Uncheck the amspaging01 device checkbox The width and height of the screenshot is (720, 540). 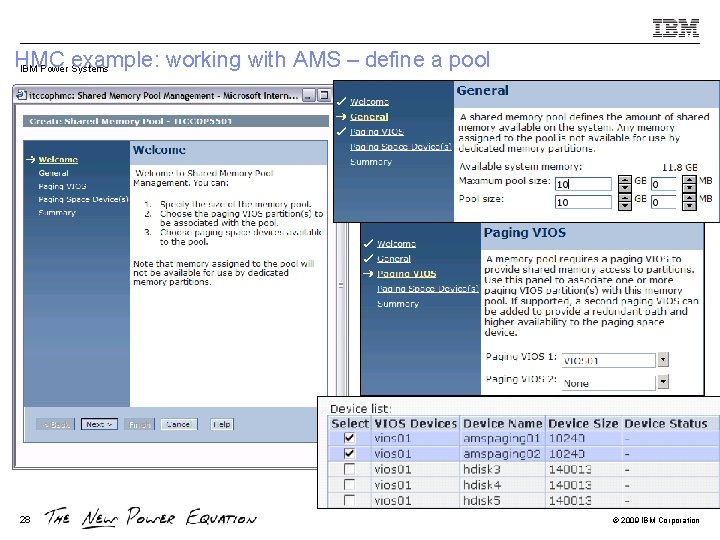coord(349,438)
